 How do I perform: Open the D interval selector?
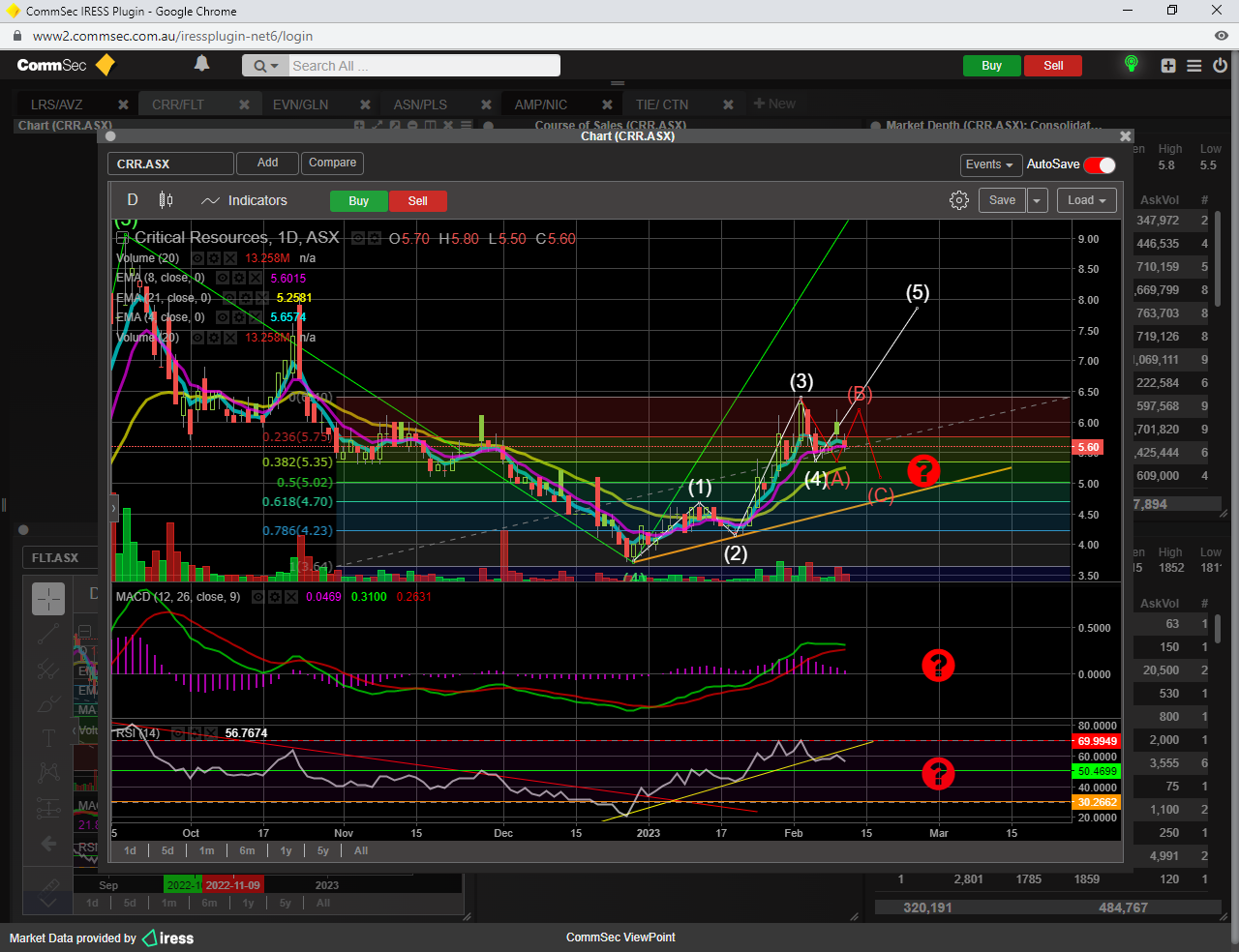click(133, 200)
